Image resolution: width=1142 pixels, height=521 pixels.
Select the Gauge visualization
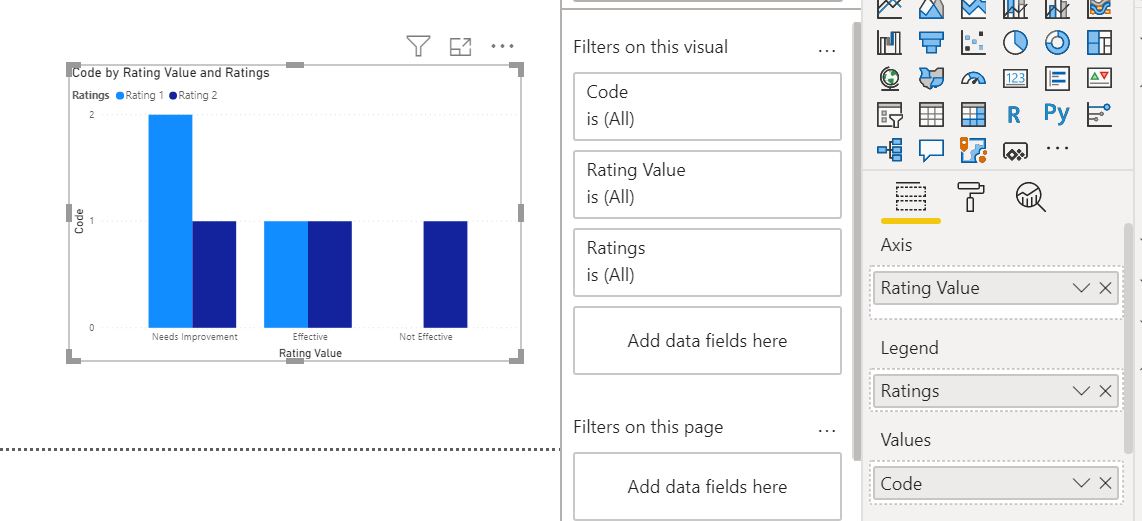(x=973, y=78)
